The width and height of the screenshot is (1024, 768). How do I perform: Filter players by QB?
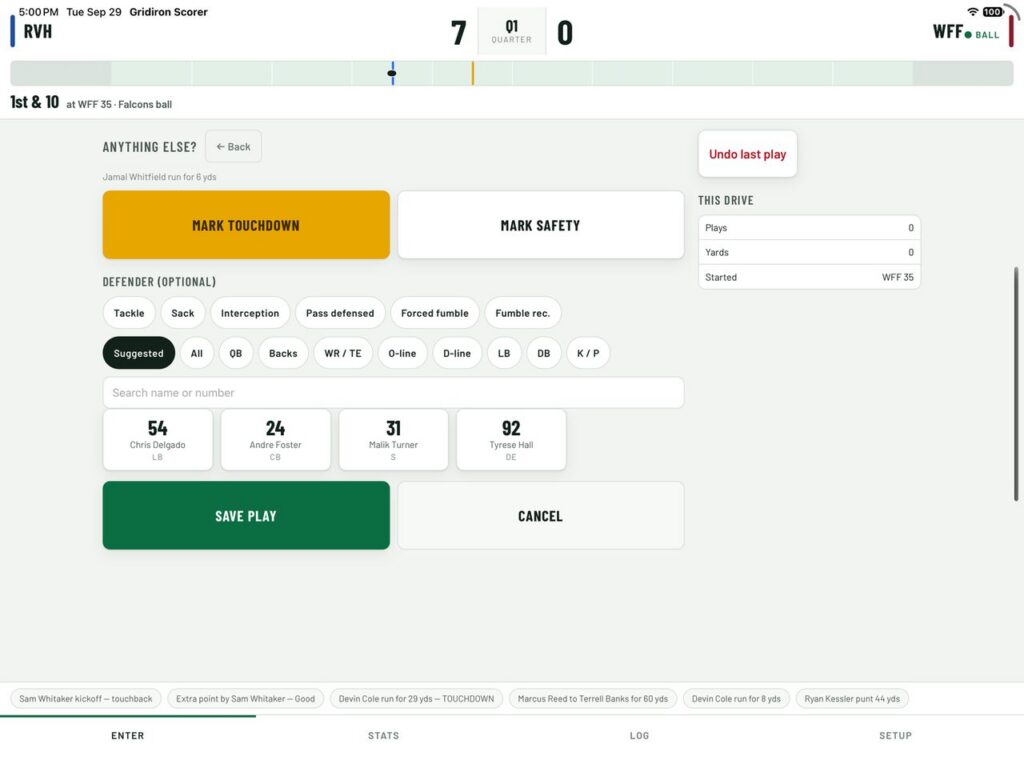[236, 353]
